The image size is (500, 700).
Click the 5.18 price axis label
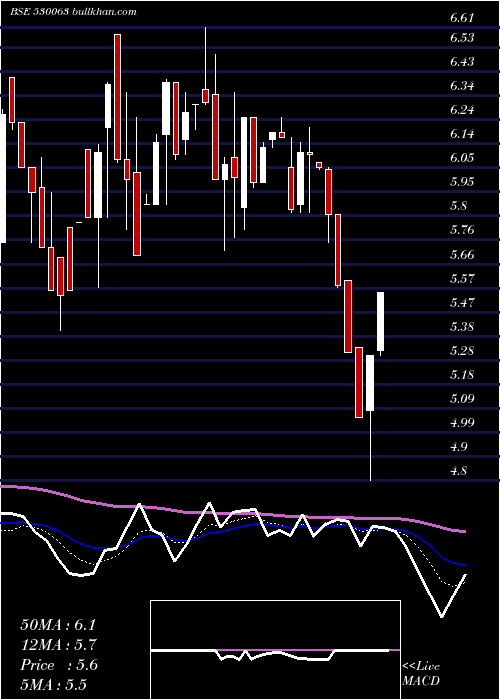(x=461, y=375)
